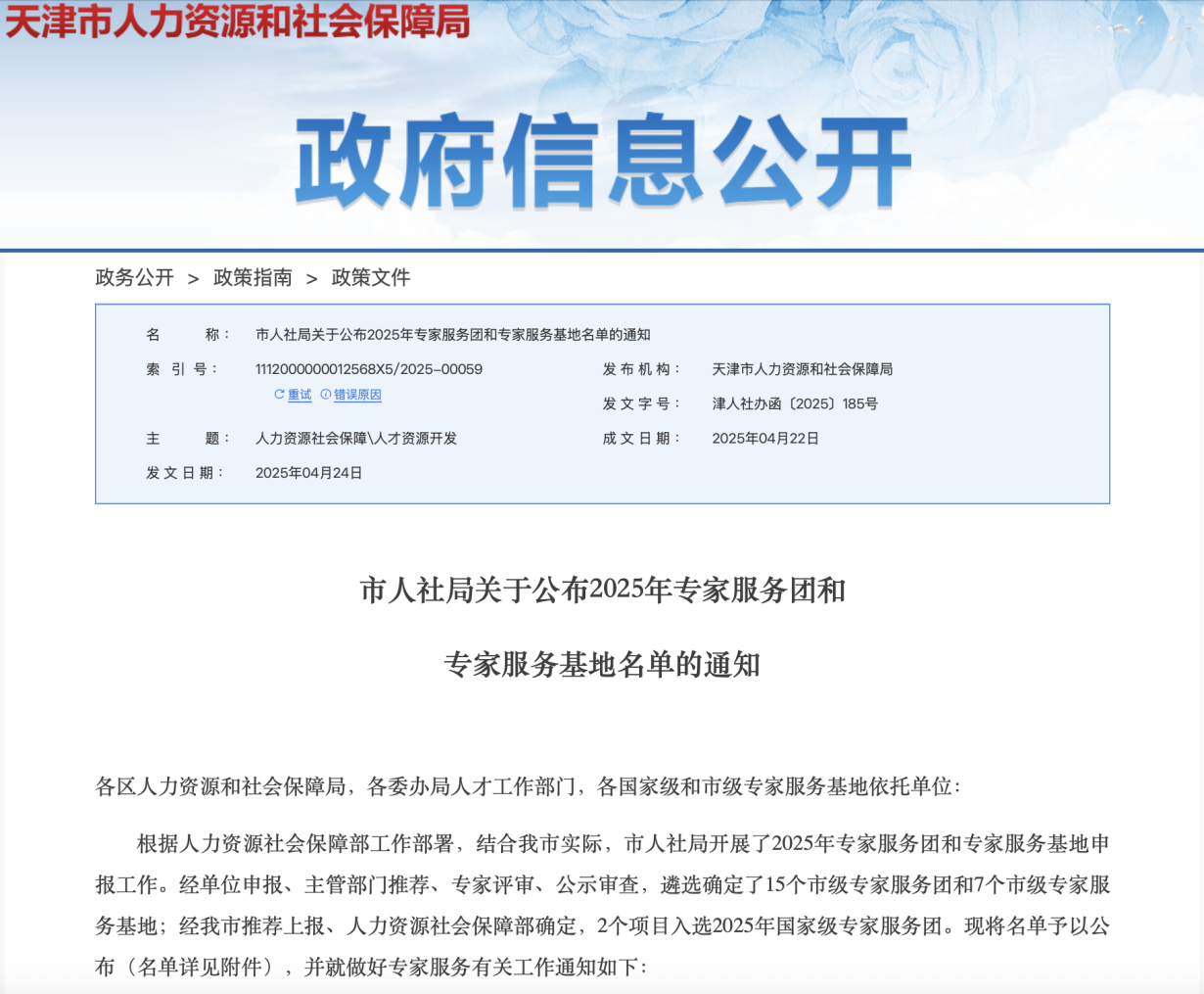This screenshot has height=994, width=1204.
Task: Click the topic value 人力资源社会保障\人才资源开发
Action: click(x=356, y=439)
